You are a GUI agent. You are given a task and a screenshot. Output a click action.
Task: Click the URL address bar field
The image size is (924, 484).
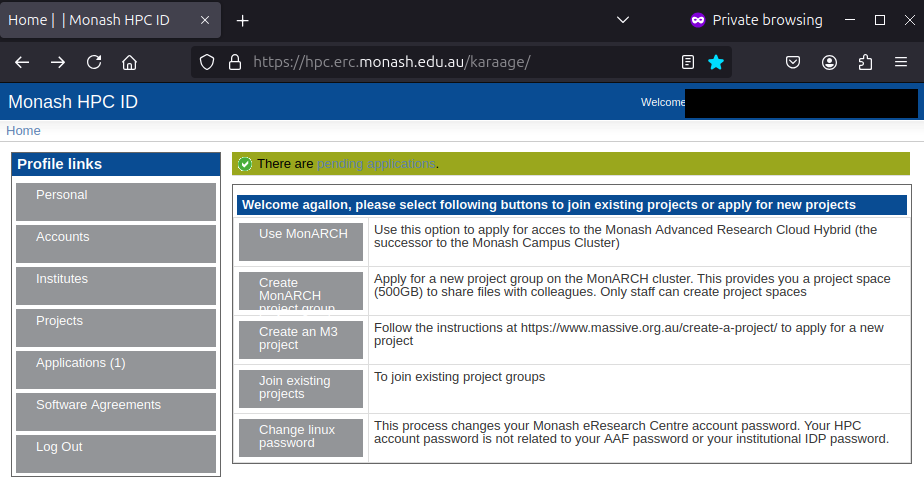[450, 62]
